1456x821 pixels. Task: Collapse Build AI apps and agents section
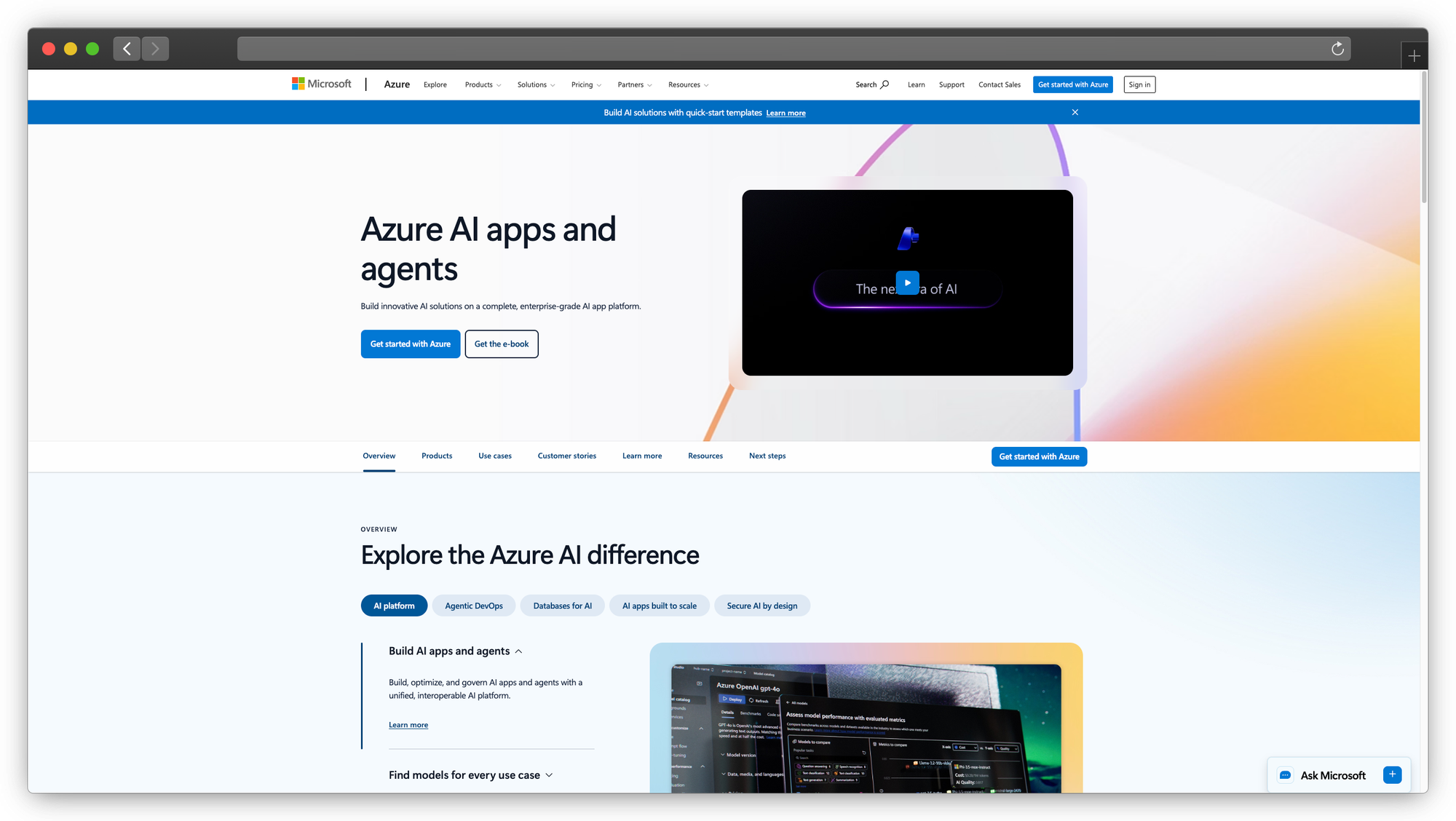coord(518,651)
